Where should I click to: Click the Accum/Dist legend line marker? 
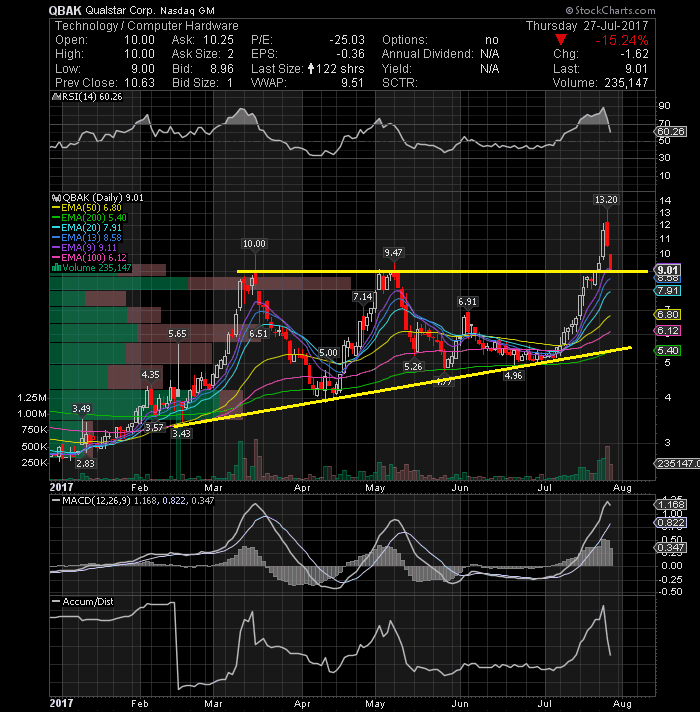pos(56,601)
